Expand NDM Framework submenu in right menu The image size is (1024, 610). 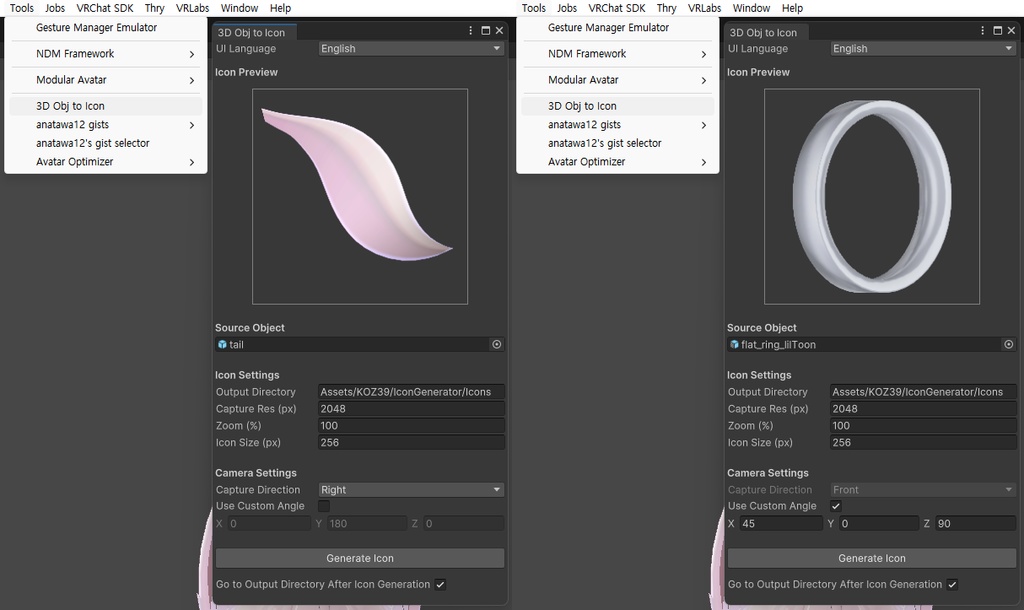(x=618, y=54)
